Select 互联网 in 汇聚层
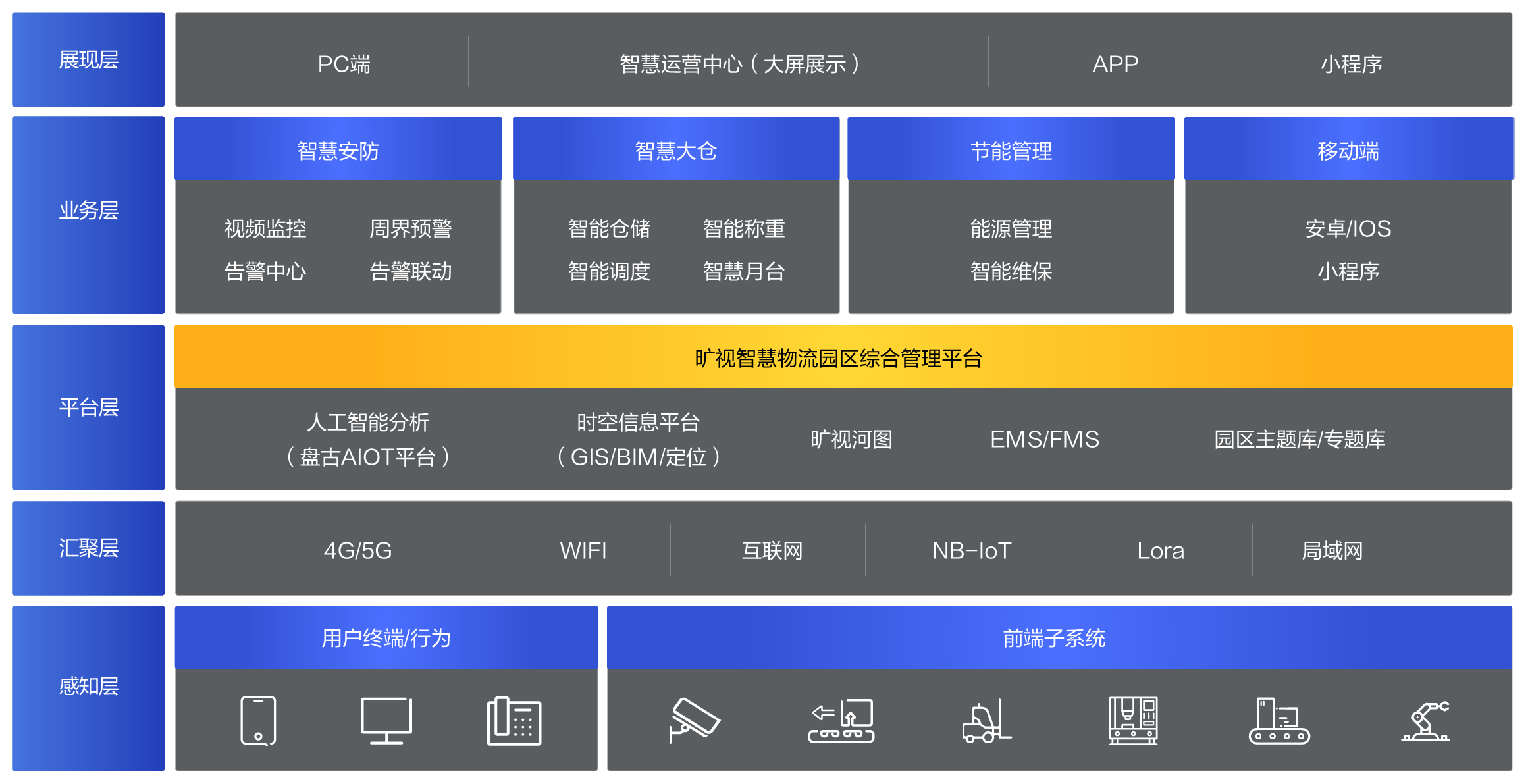Viewport: 1530px width, 784px height. coord(772,550)
